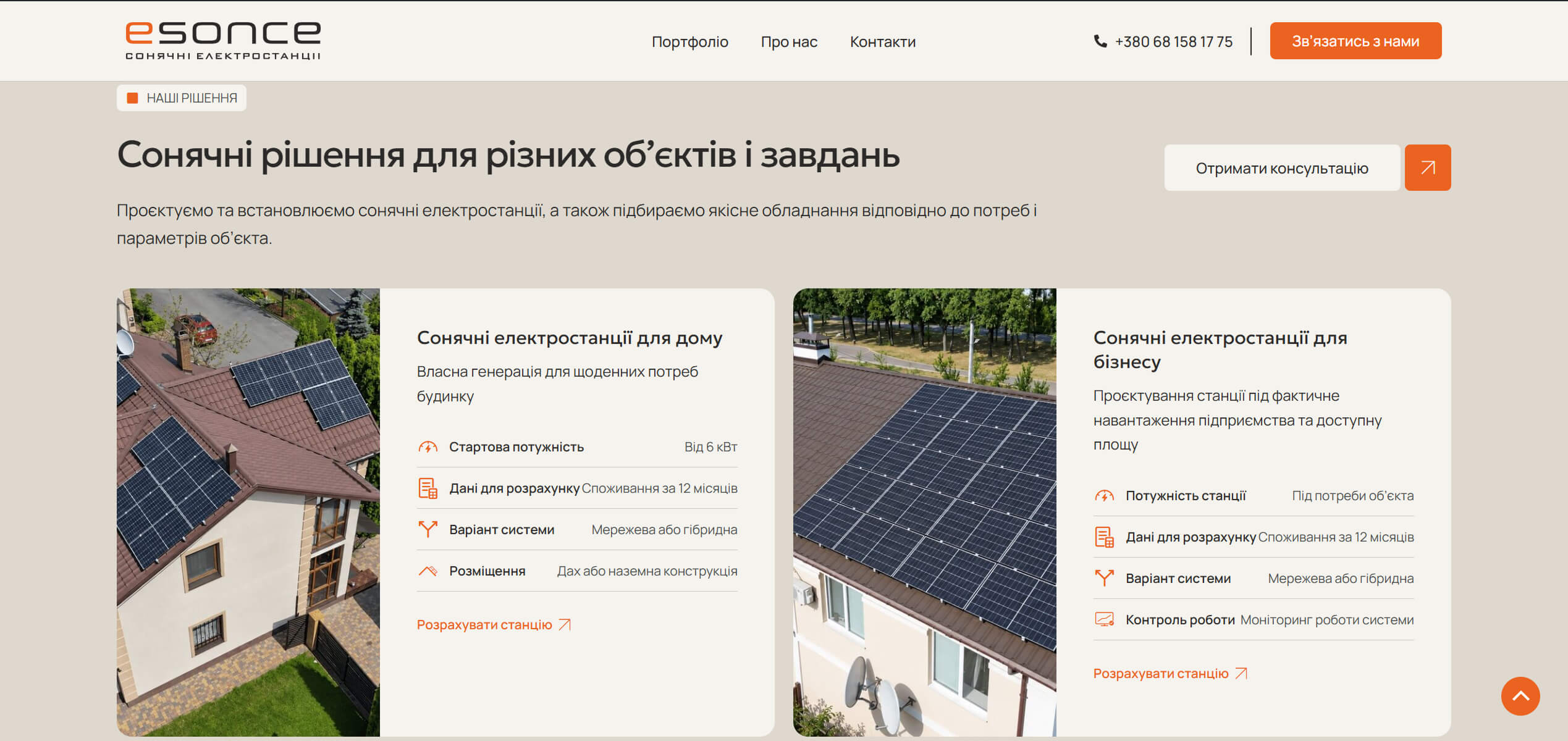Click Розрахувати станцію link in business card
Screen dimensions: 1568x741
[x=1161, y=673]
